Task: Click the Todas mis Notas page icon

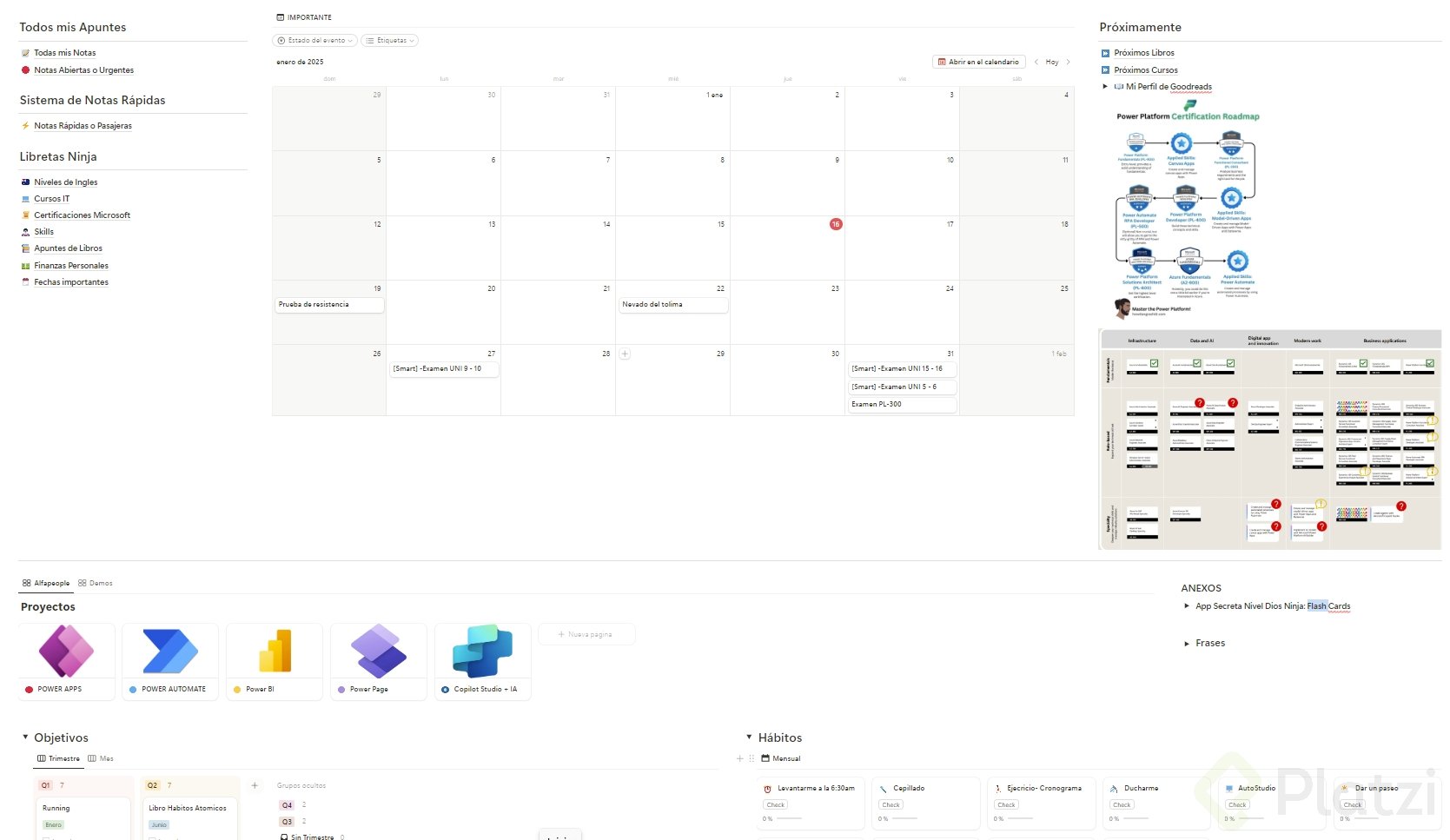Action: click(26, 53)
